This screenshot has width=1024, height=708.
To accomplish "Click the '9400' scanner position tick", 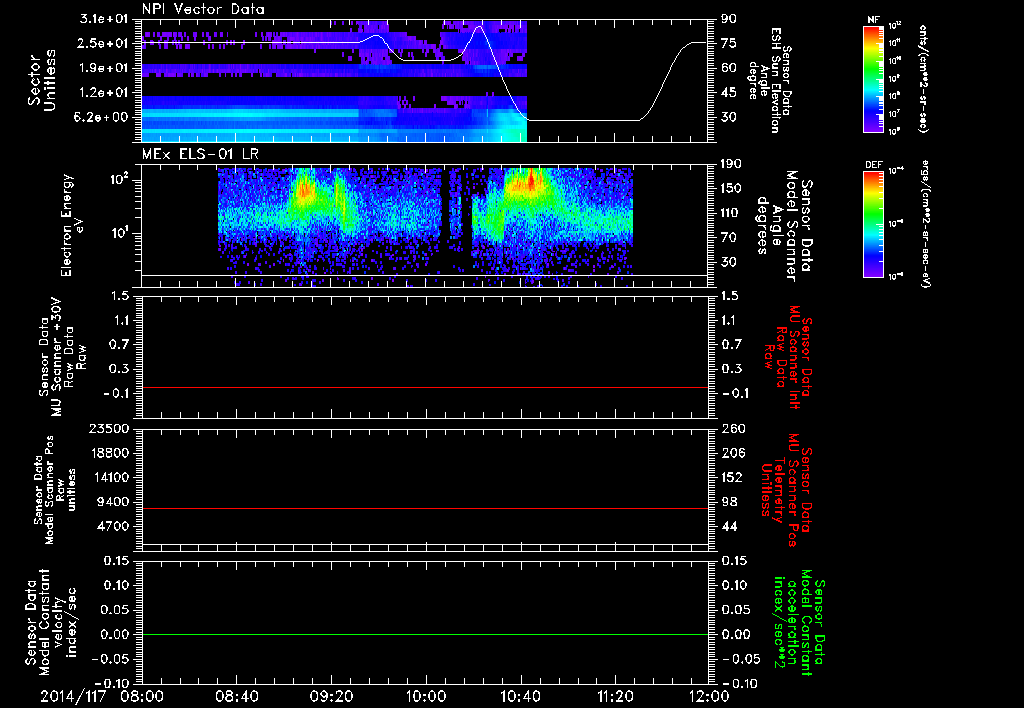I will pyautogui.click(x=112, y=502).
